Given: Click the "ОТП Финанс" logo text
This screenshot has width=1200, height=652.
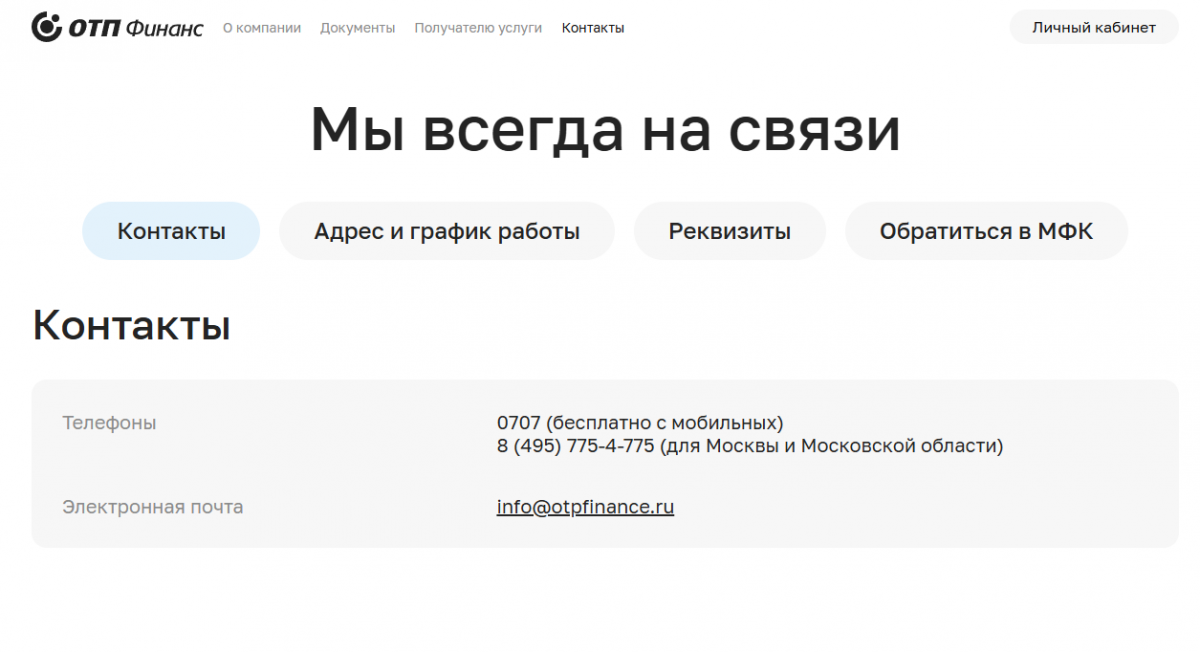Looking at the screenshot, I should (135, 28).
